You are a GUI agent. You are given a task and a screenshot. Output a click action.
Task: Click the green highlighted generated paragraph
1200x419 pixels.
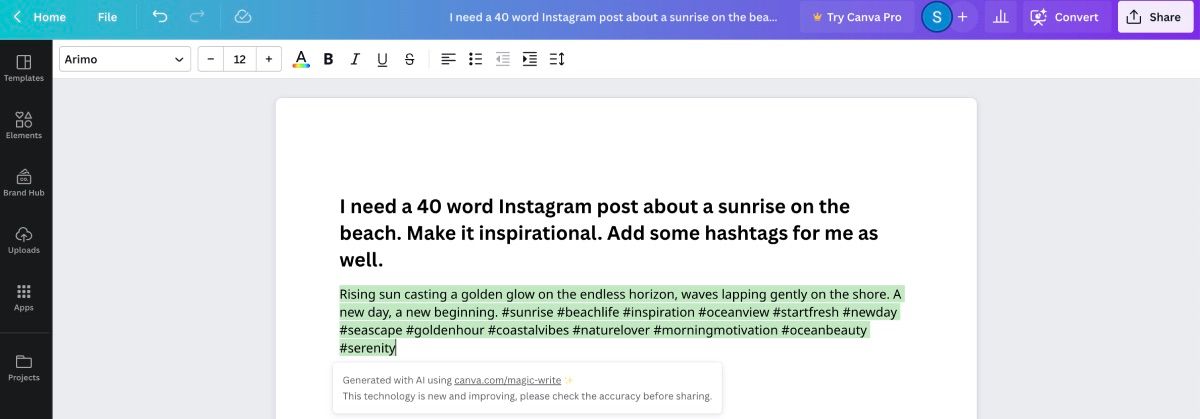[620, 321]
